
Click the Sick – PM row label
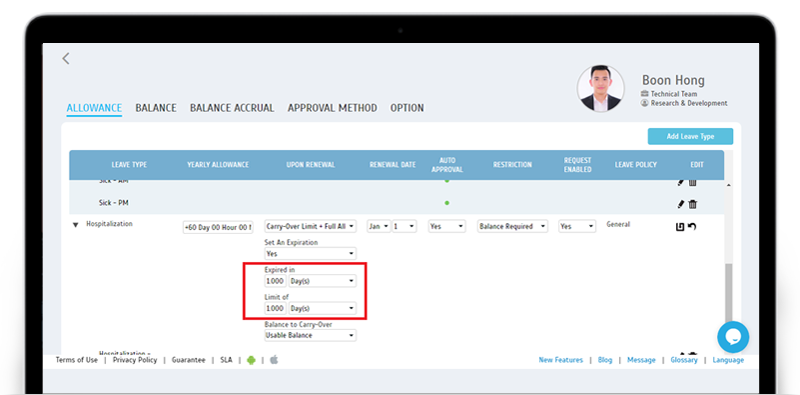(113, 203)
